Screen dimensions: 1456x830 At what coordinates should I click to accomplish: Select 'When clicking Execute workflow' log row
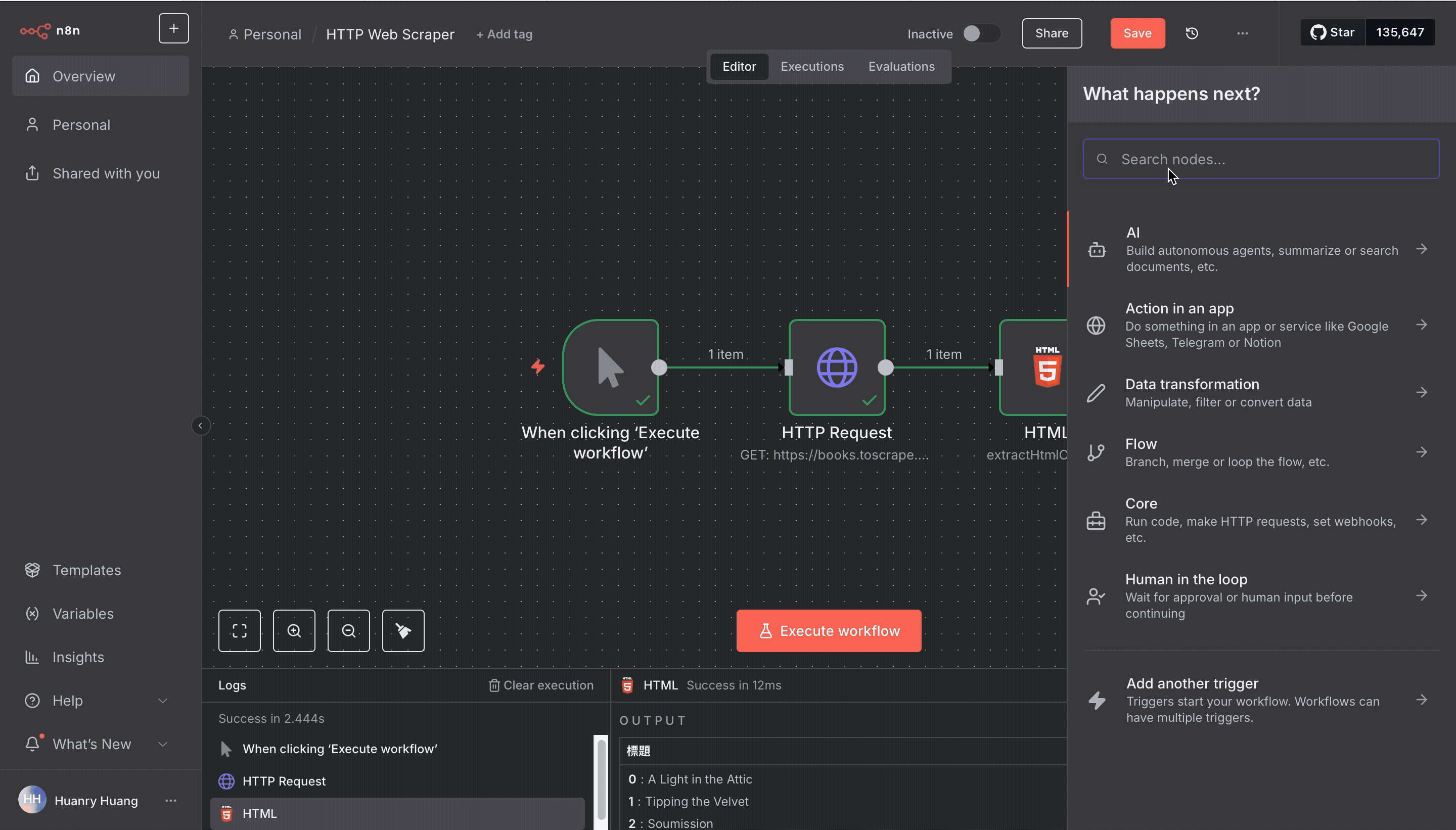point(397,749)
